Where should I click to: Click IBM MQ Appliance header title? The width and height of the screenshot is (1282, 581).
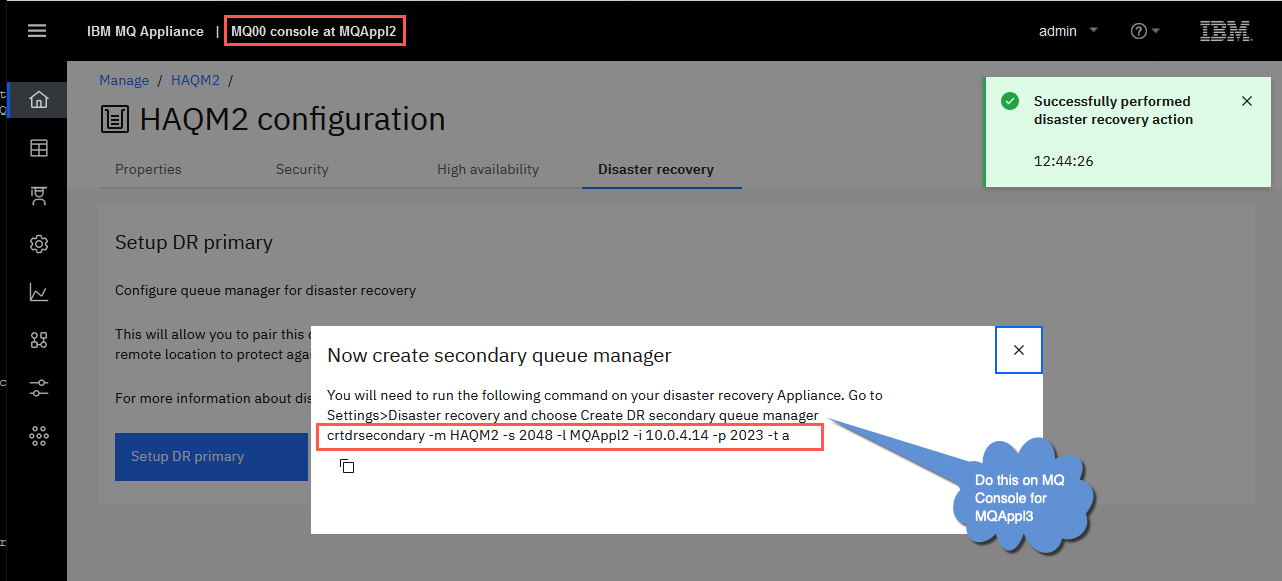(x=145, y=31)
